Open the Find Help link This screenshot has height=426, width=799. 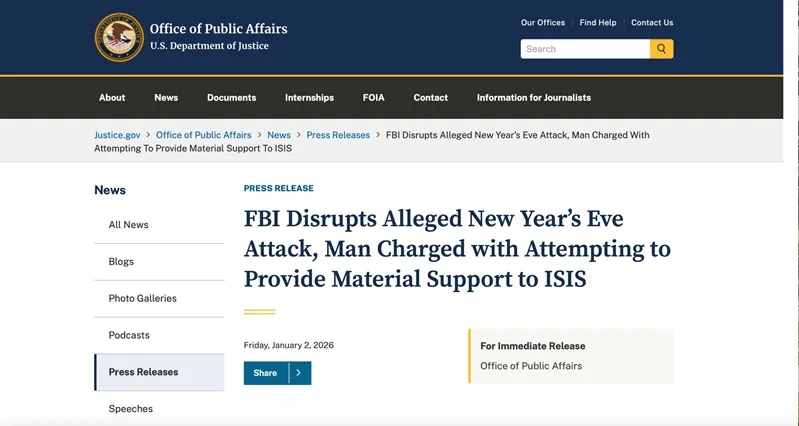tap(598, 23)
